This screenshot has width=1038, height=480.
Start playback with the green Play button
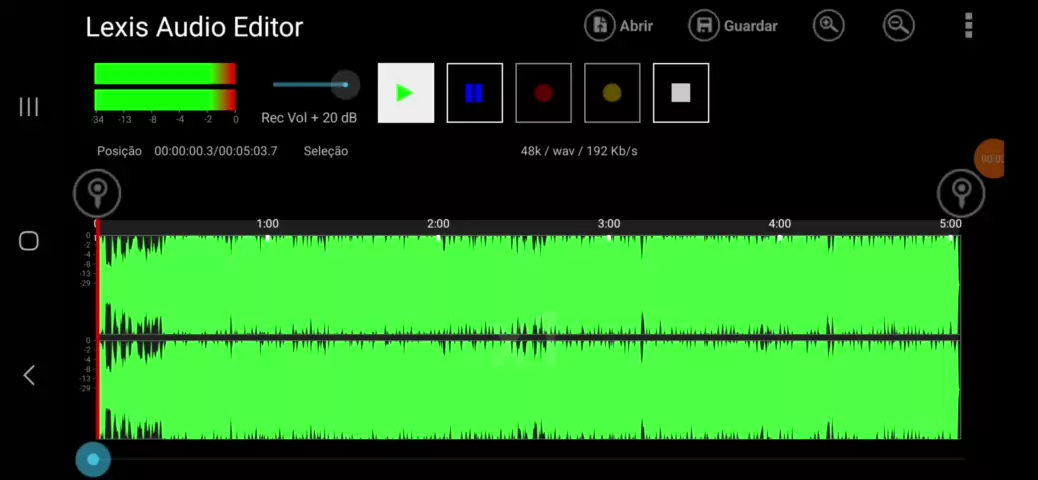406,93
